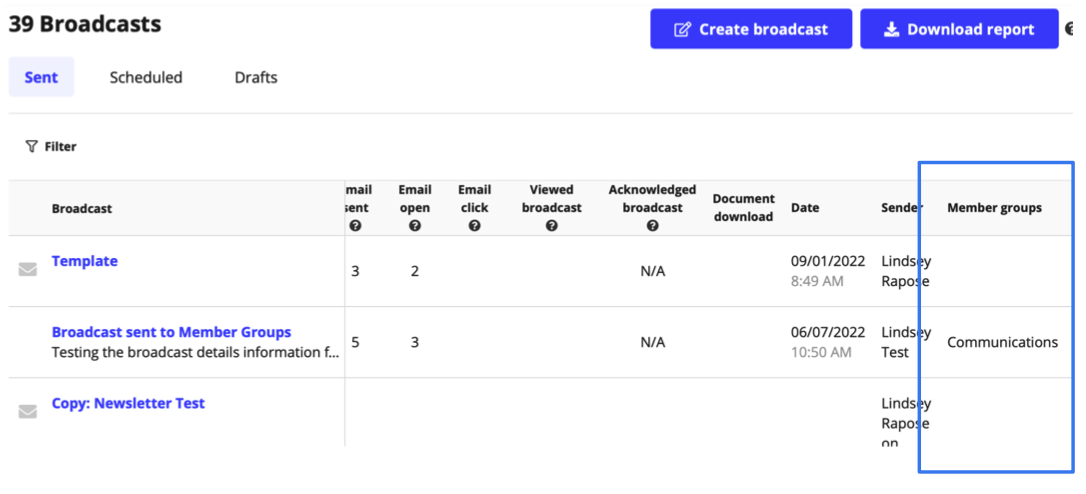Select the Sent tab
Viewport: 1086px width, 494px height.
[x=42, y=77]
